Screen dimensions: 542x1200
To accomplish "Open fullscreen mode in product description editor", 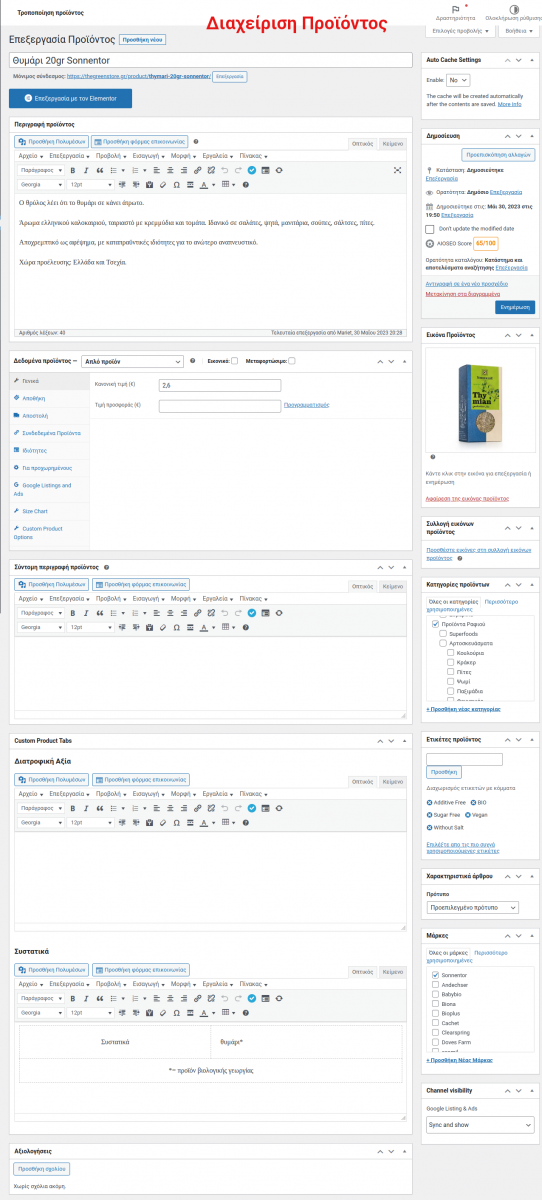I will coord(398,170).
